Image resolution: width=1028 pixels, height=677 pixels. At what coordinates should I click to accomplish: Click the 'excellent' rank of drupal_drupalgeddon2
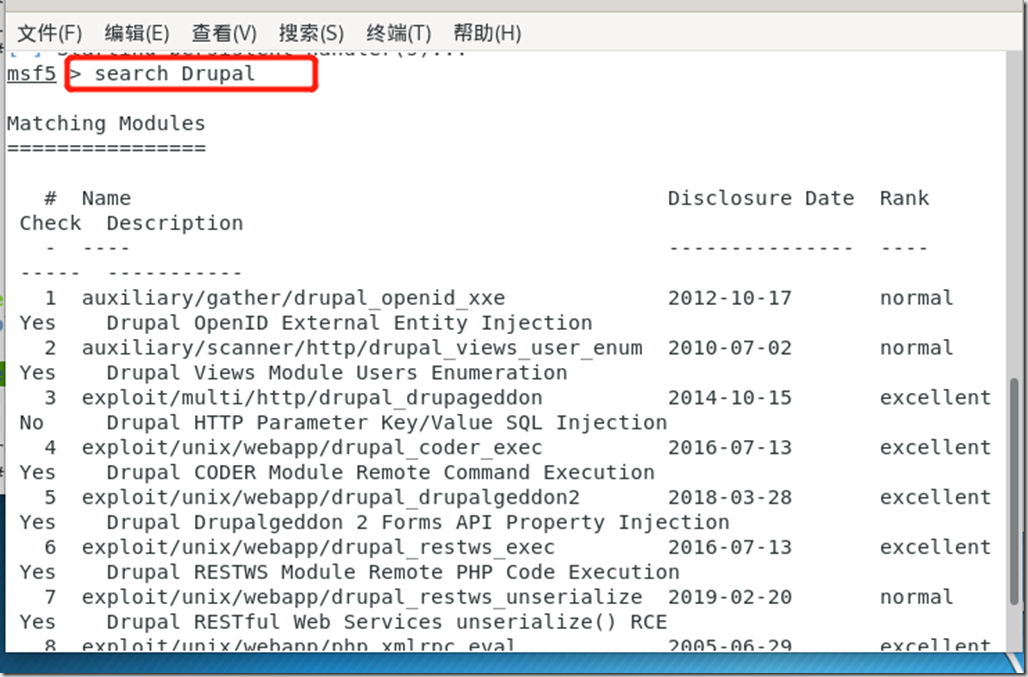(x=936, y=497)
